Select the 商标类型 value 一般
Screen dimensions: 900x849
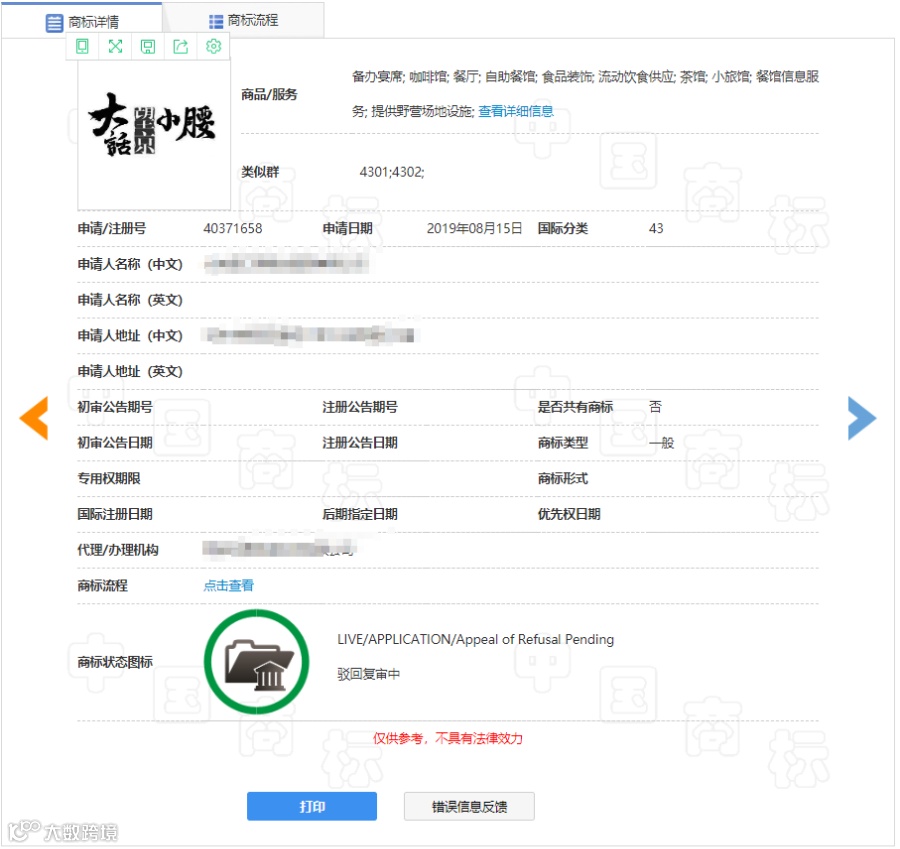point(661,443)
